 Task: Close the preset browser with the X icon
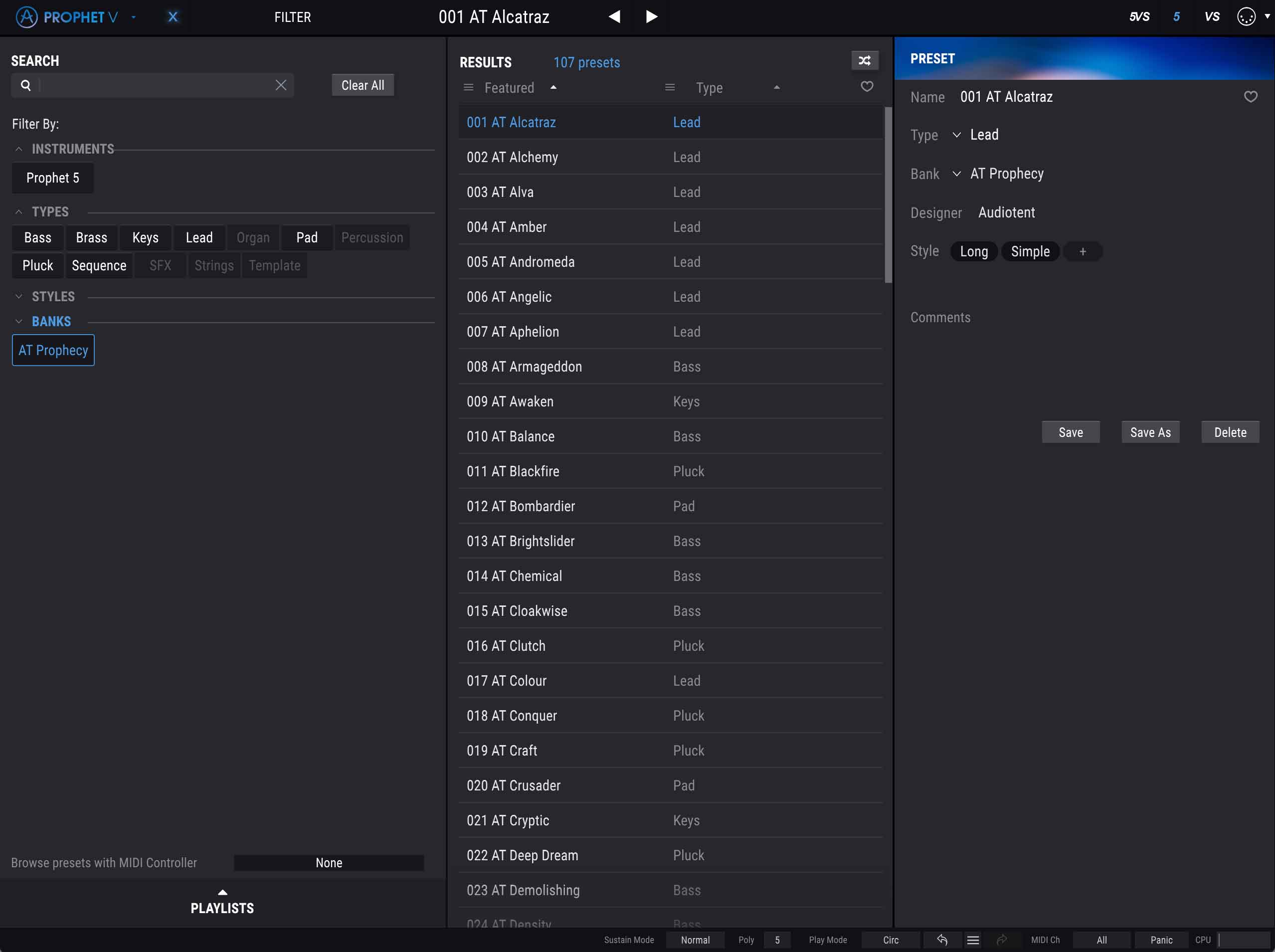click(x=172, y=17)
